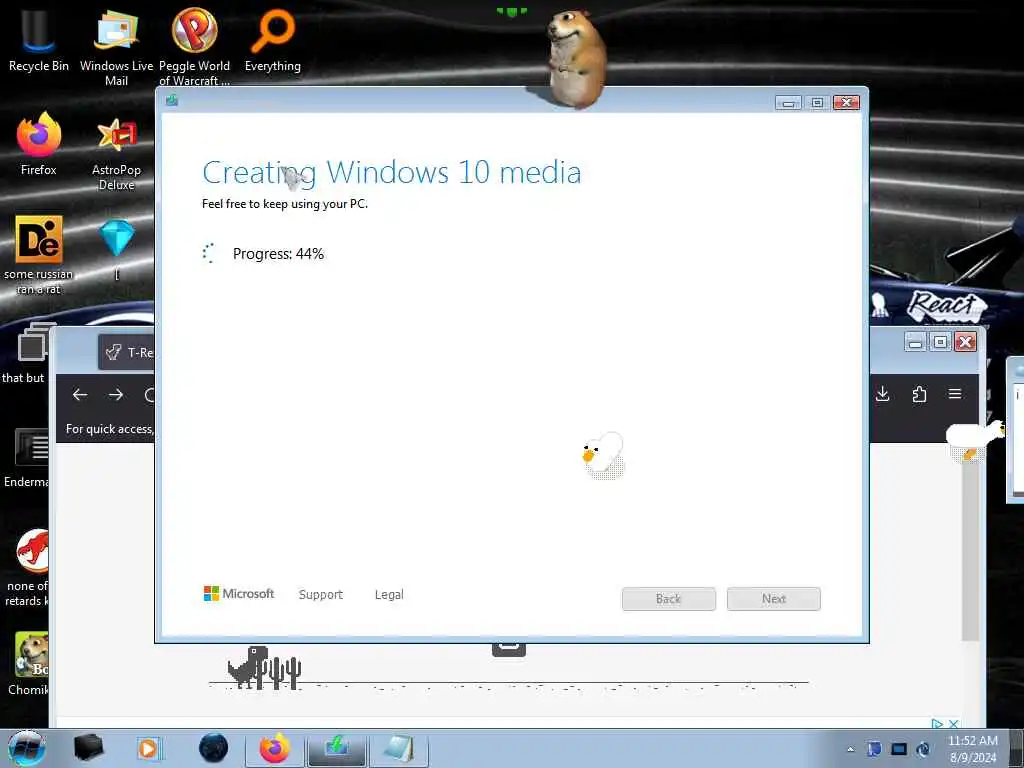
Task: Go back in the Firefox window
Action: click(x=80, y=394)
